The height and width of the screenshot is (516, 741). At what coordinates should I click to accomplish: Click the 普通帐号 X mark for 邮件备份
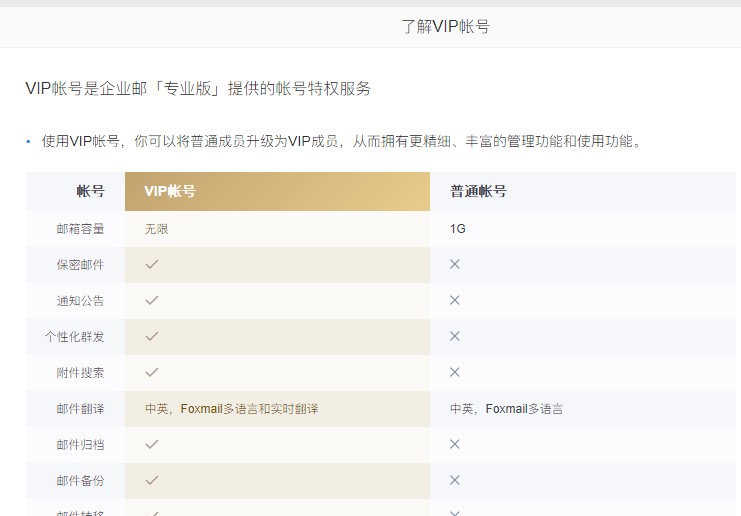pos(454,480)
